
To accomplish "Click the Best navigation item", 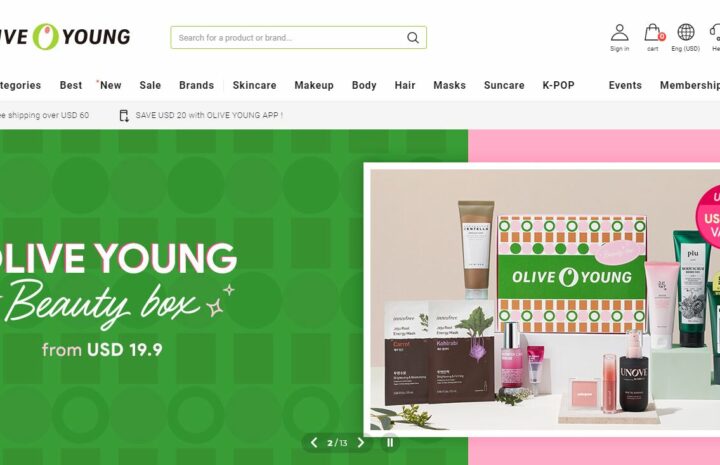I will (71, 85).
